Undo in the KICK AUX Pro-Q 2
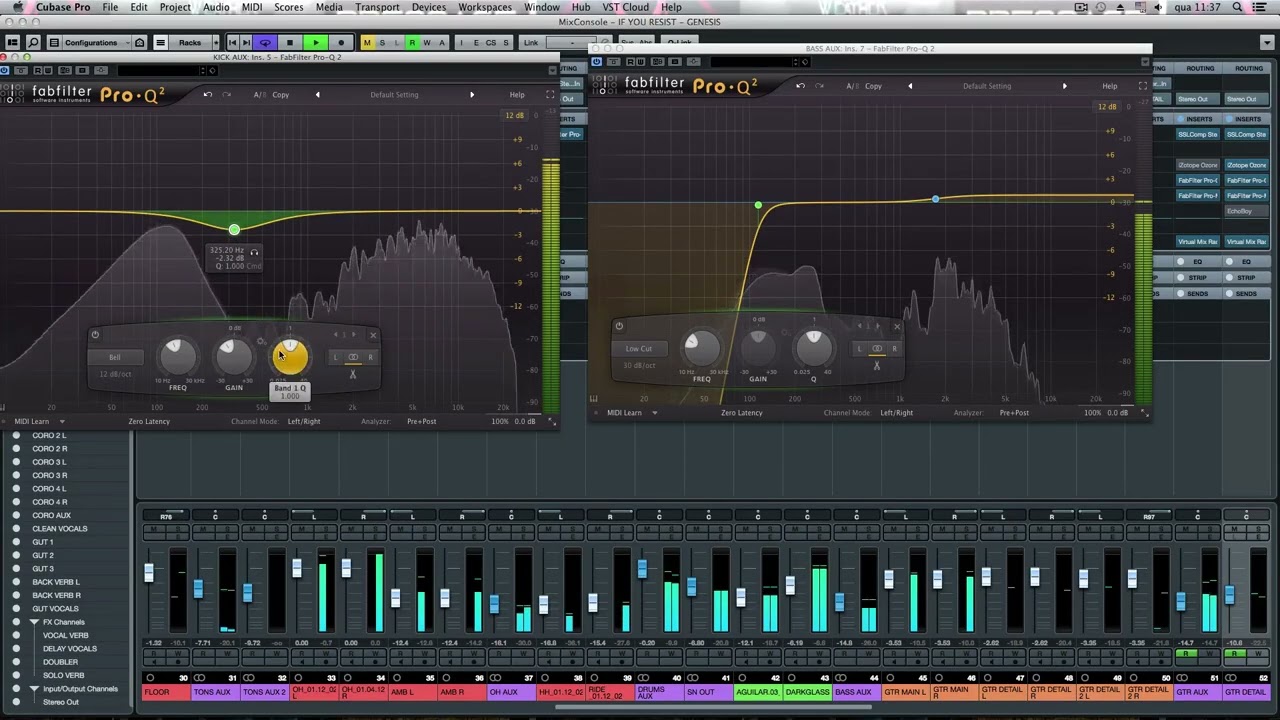This screenshot has width=1280, height=720. [208, 95]
